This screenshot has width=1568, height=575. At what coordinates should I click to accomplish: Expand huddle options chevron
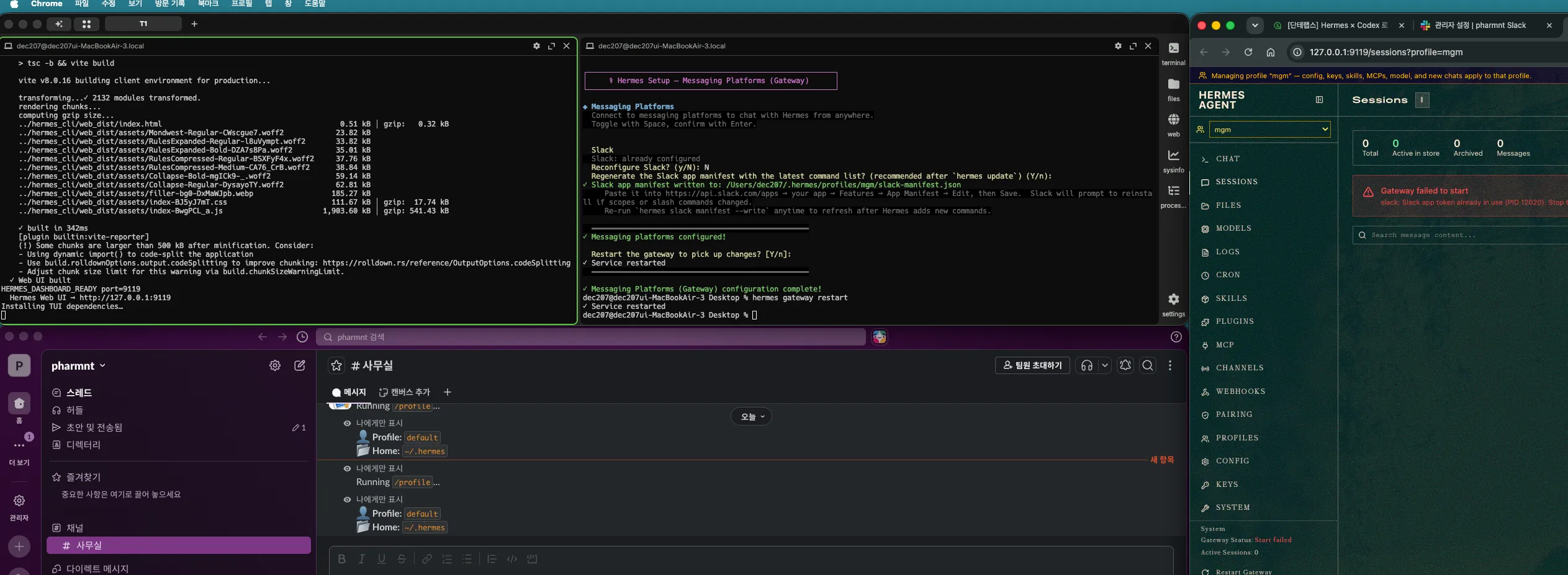pyautogui.click(x=1105, y=365)
